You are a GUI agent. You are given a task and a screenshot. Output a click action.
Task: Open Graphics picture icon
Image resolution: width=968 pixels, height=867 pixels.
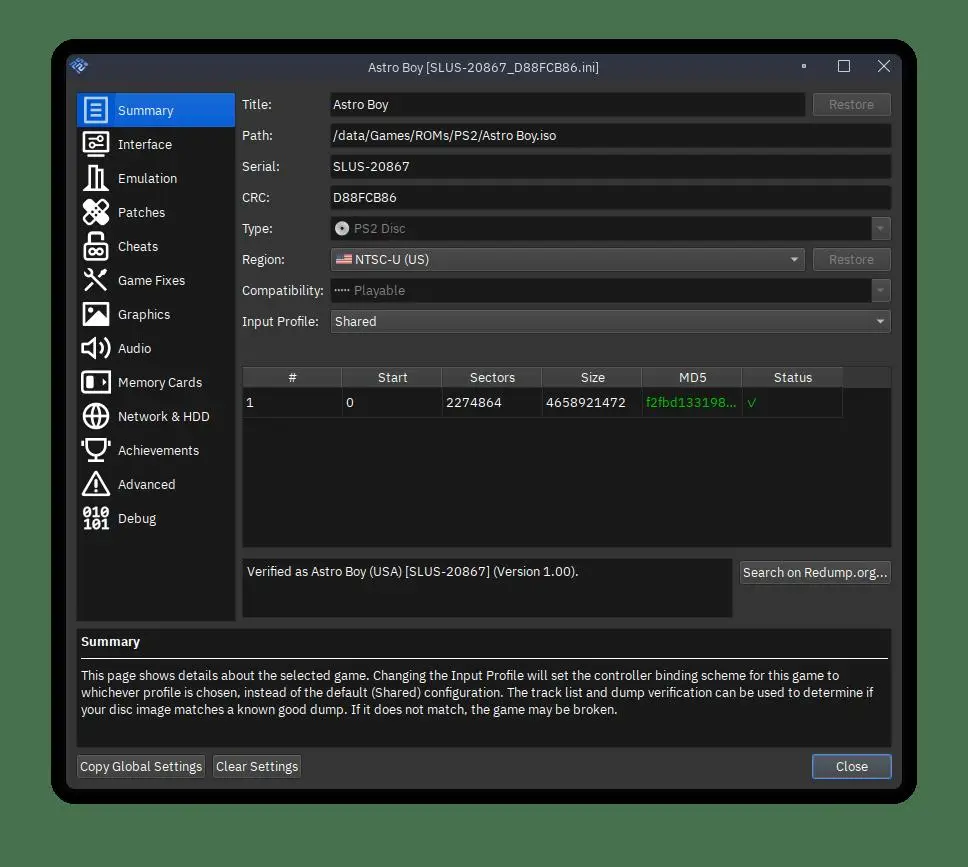tap(96, 314)
